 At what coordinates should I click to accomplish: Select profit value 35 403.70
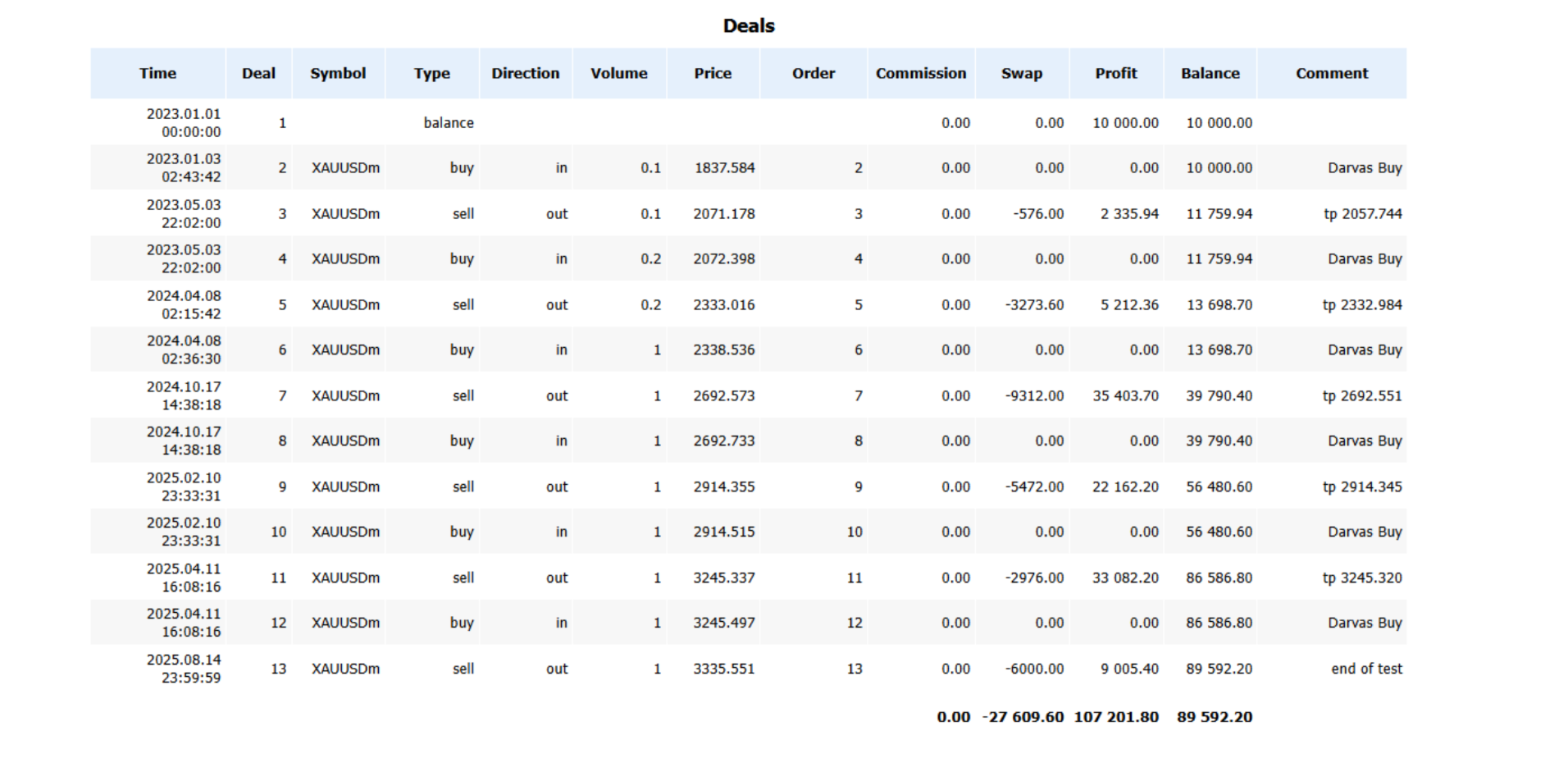coord(1126,396)
